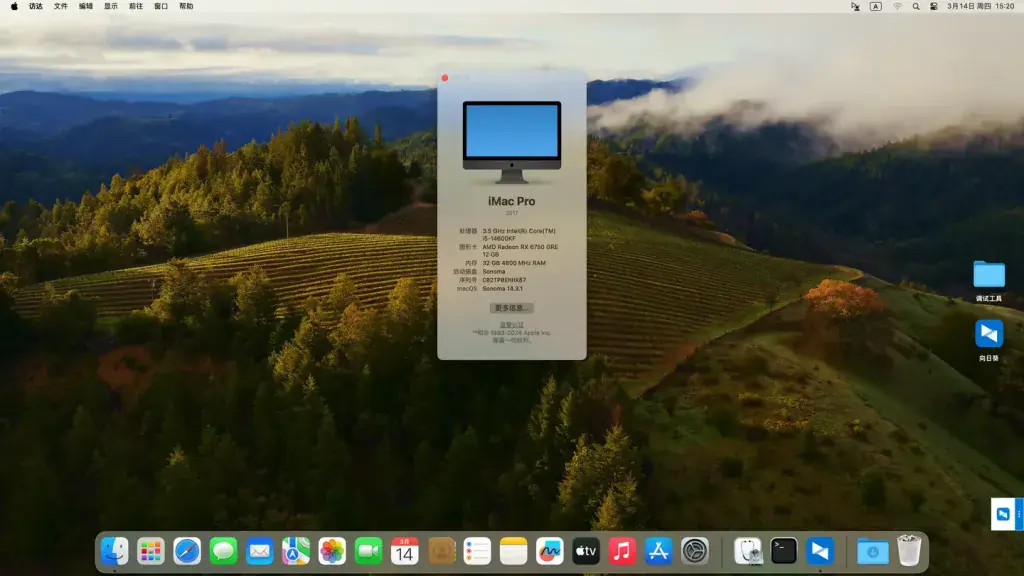Open the Wi-Fi status menu
This screenshot has height=576, width=1024.
click(897, 7)
